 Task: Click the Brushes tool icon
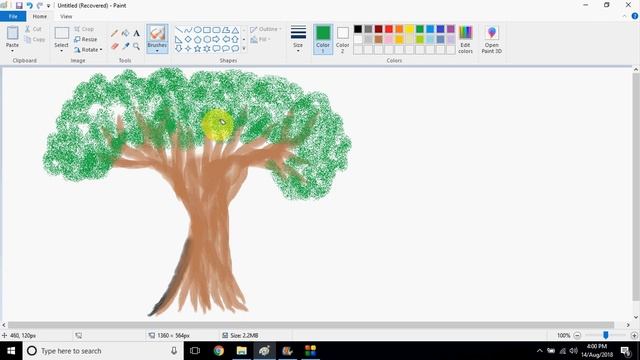pos(157,33)
